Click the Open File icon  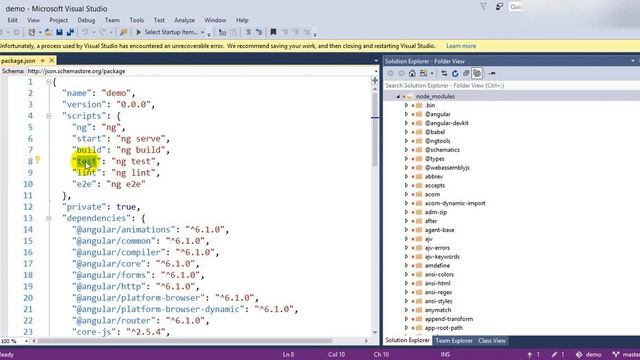48,32
